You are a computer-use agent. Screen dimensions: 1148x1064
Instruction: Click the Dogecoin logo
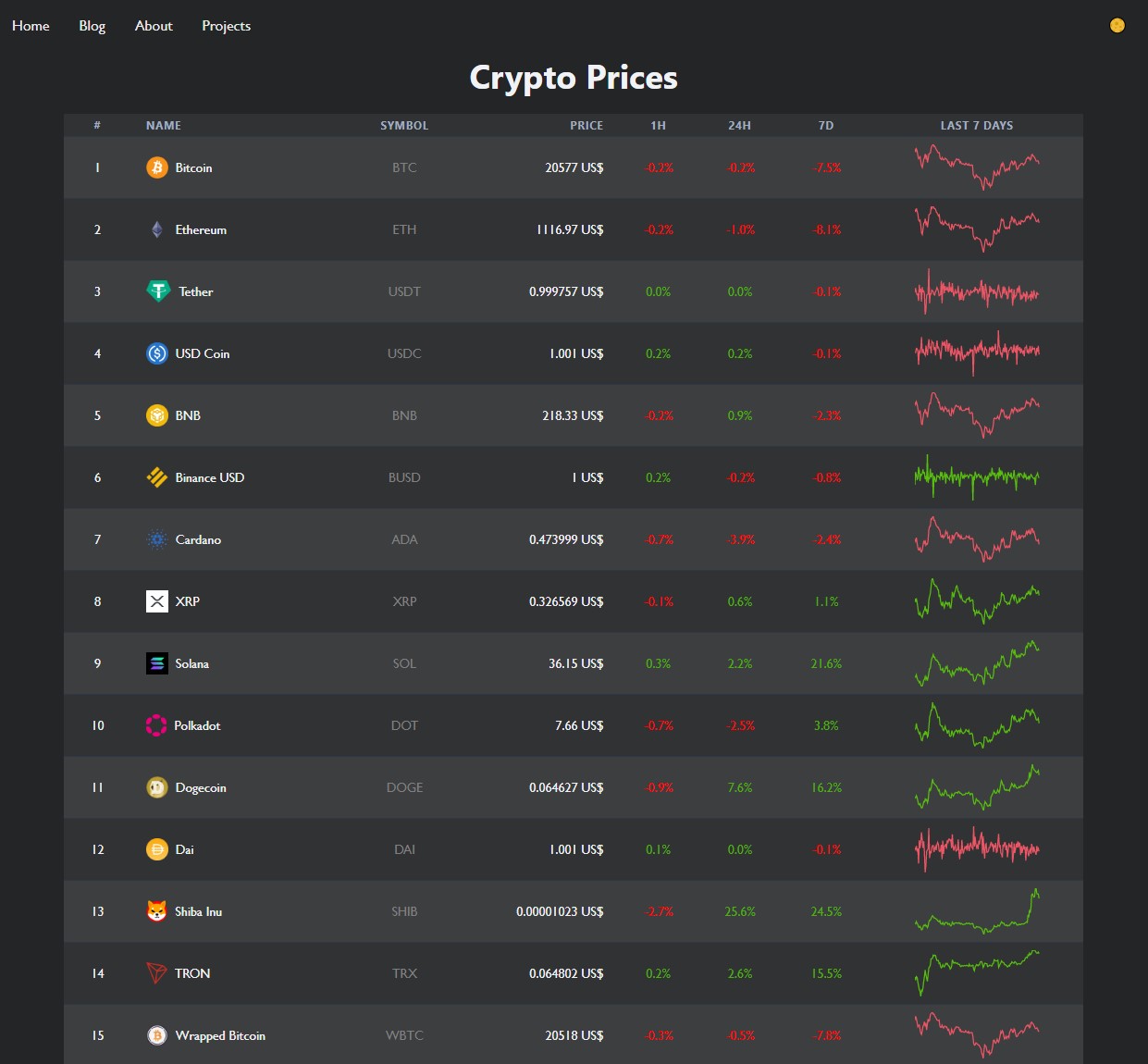point(157,787)
